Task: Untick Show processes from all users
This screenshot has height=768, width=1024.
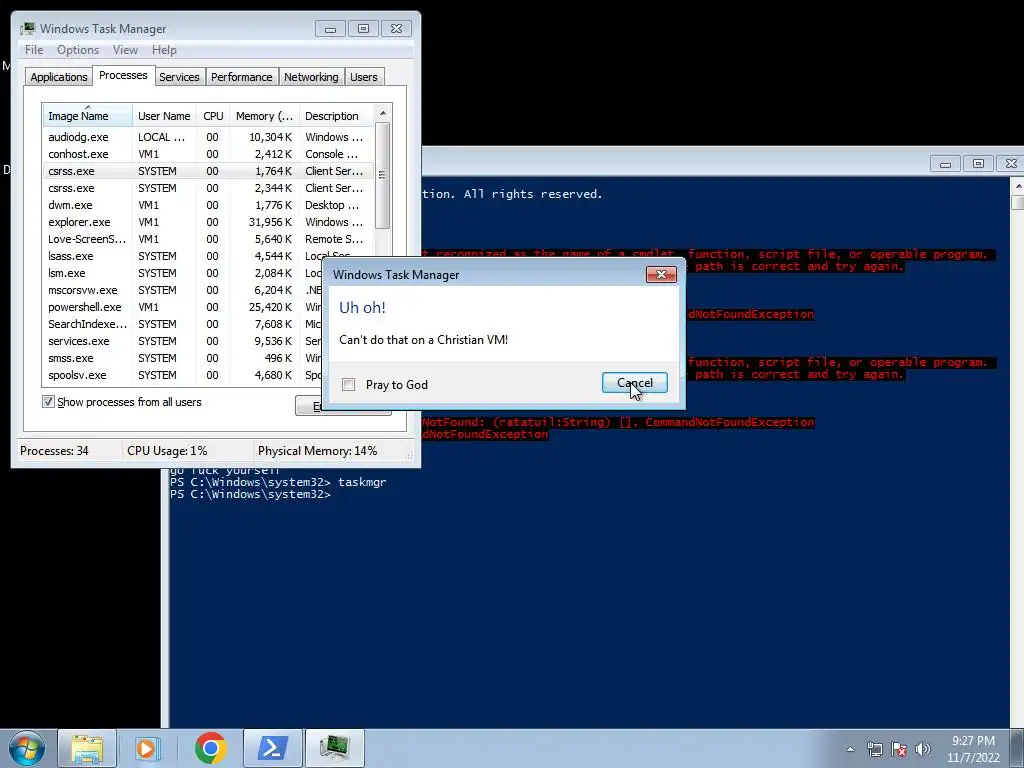Action: (x=48, y=402)
